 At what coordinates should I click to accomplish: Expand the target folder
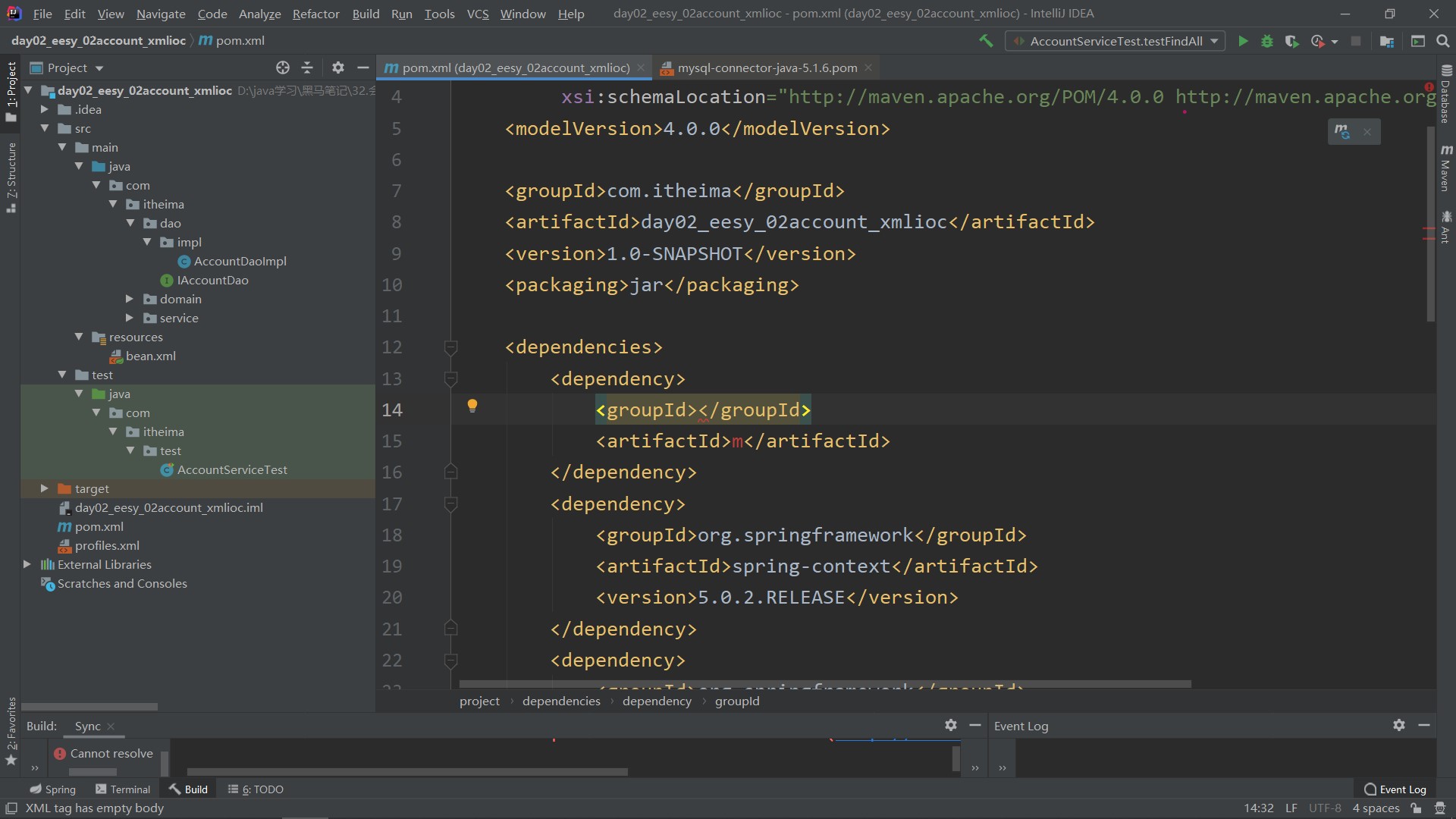[x=45, y=488]
